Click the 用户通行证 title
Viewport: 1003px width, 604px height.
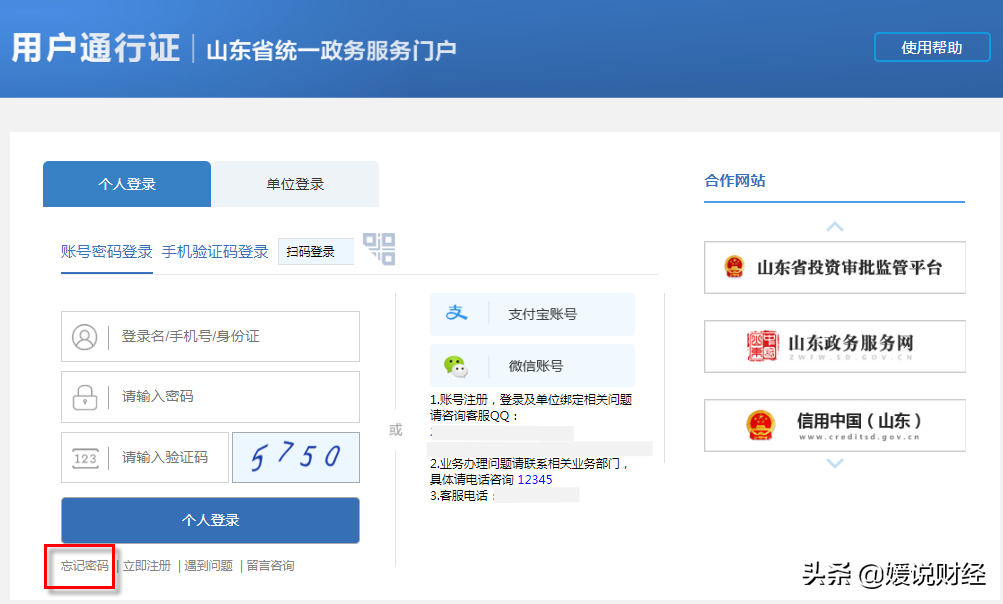point(96,49)
